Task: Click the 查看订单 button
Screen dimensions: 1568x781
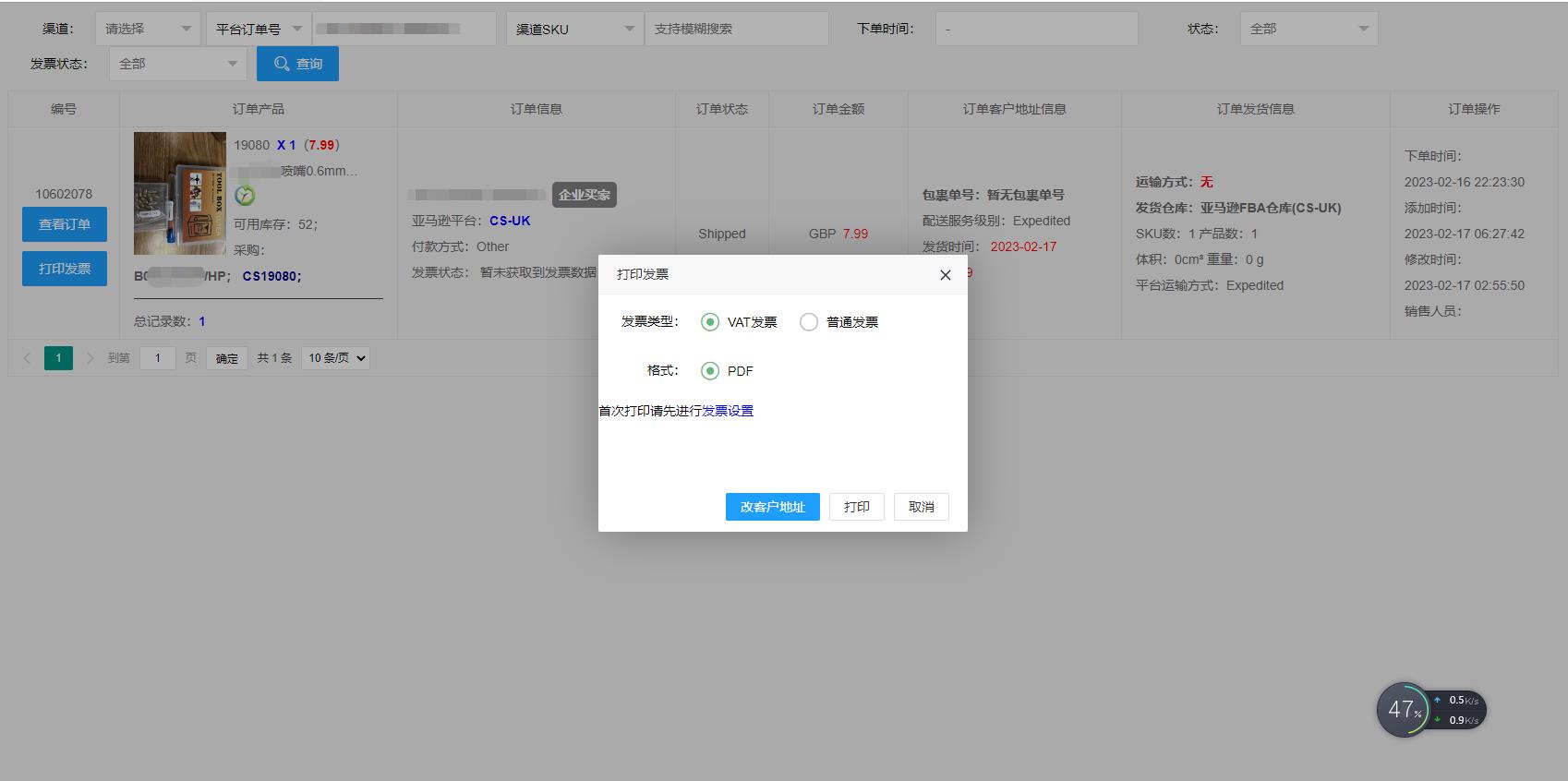Action: [x=65, y=224]
